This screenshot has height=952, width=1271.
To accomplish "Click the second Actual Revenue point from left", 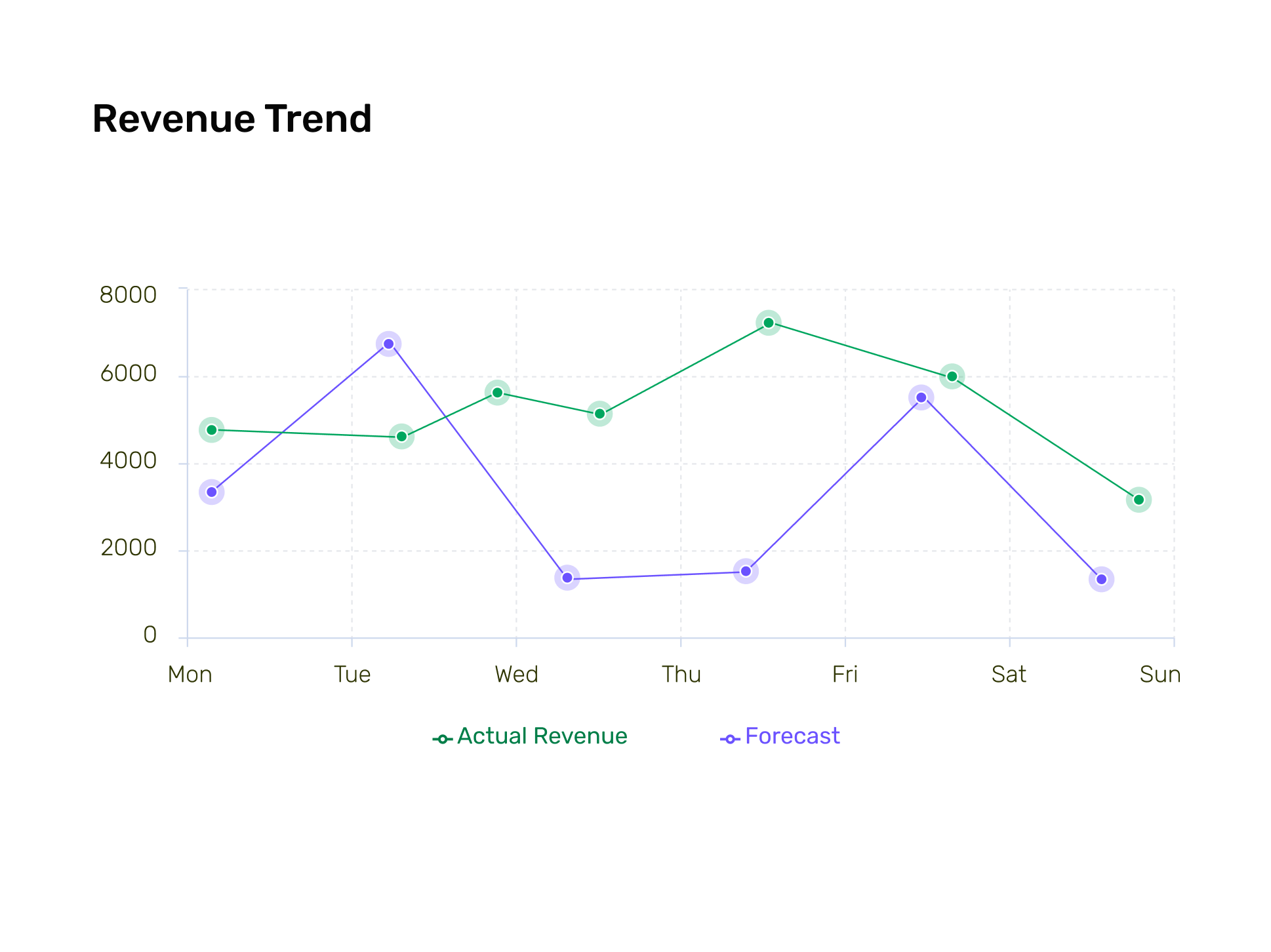I will pos(401,437).
